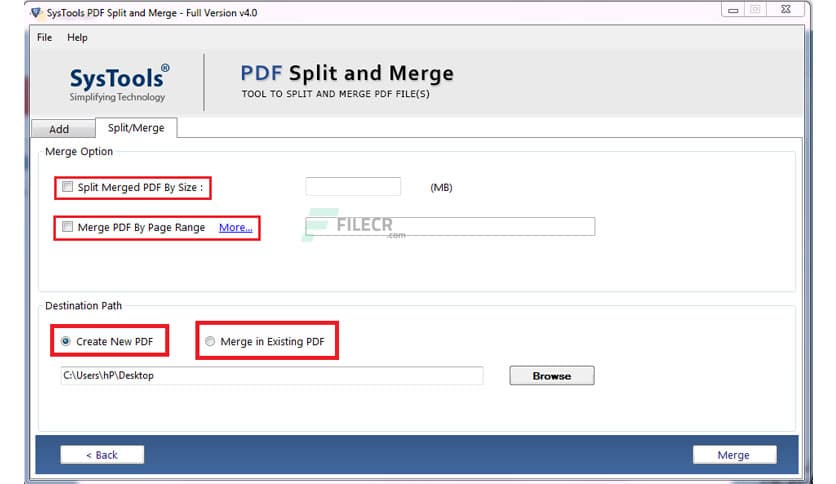The image size is (836, 484).
Task: Close the SysTools window
Action: click(x=786, y=10)
